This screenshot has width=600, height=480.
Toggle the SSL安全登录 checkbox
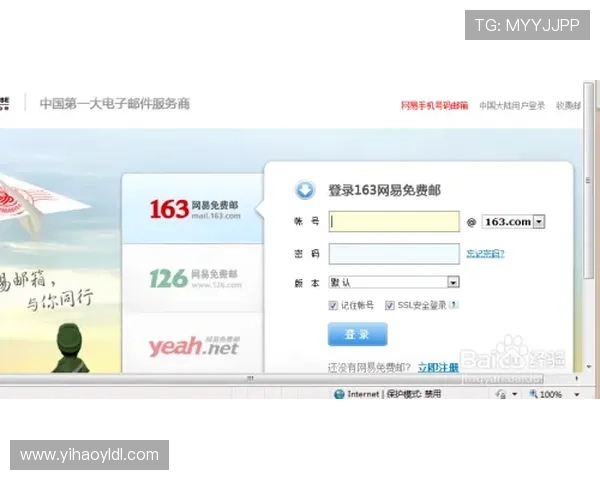390,305
